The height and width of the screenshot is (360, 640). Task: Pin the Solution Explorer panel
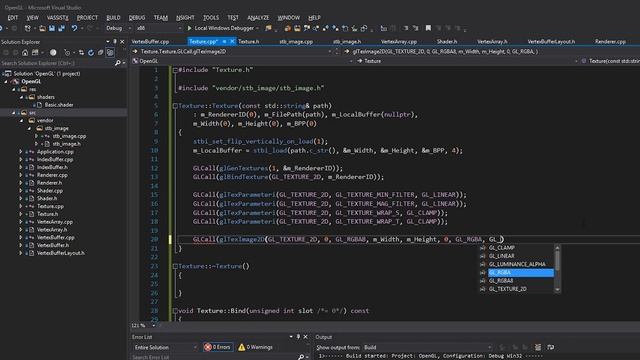click(115, 42)
